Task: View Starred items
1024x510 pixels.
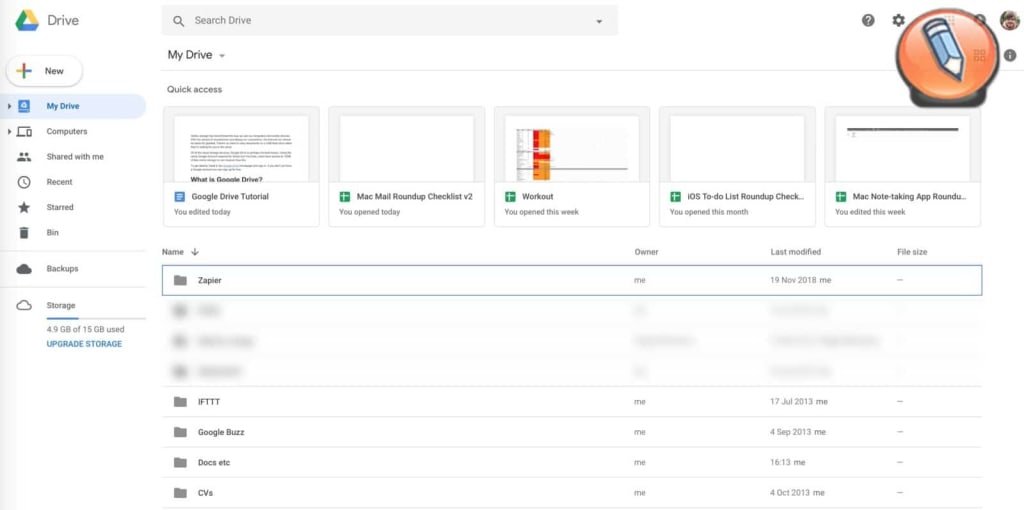Action: click(x=60, y=208)
